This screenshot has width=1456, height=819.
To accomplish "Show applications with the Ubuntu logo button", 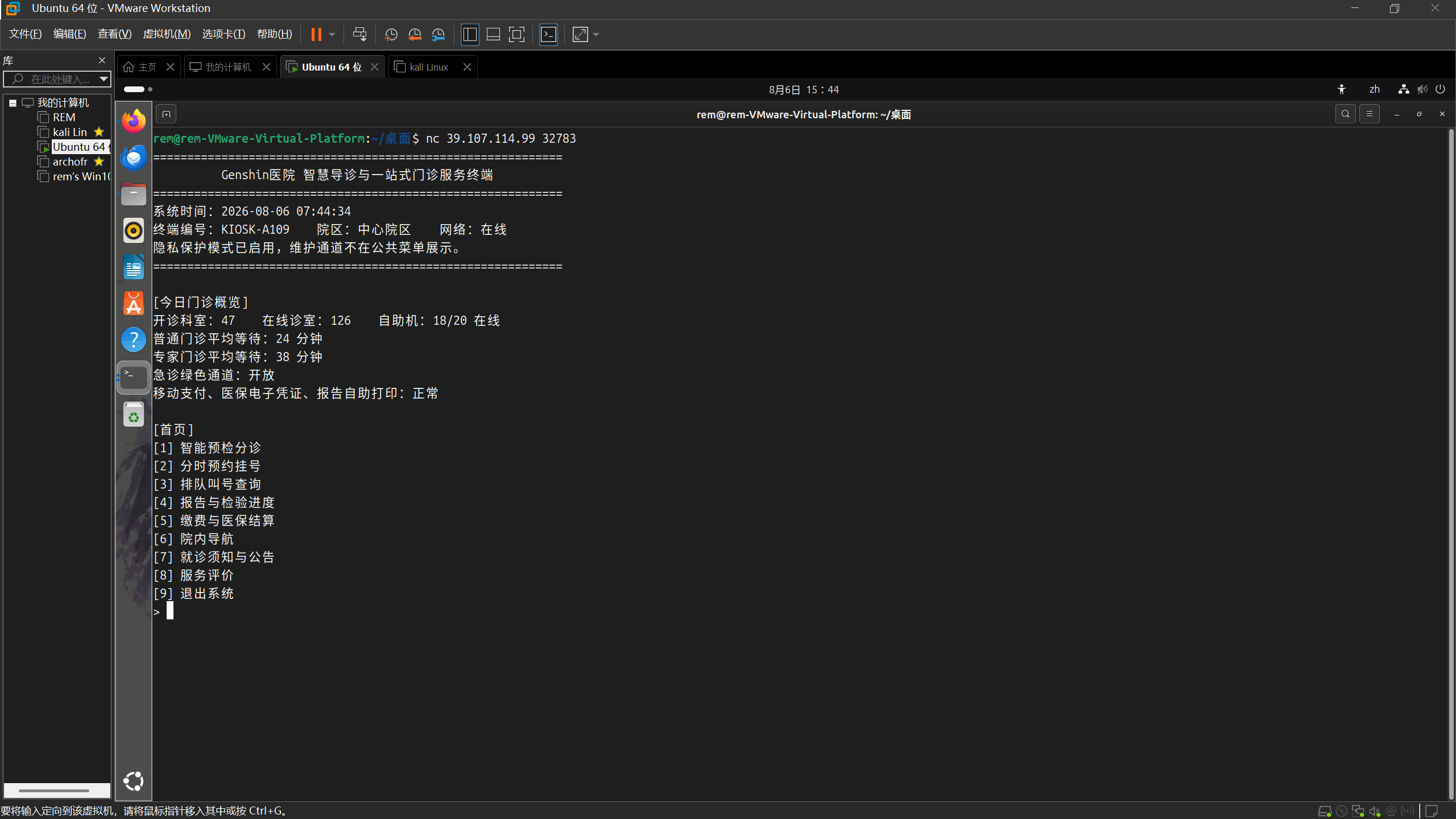I will point(134,781).
